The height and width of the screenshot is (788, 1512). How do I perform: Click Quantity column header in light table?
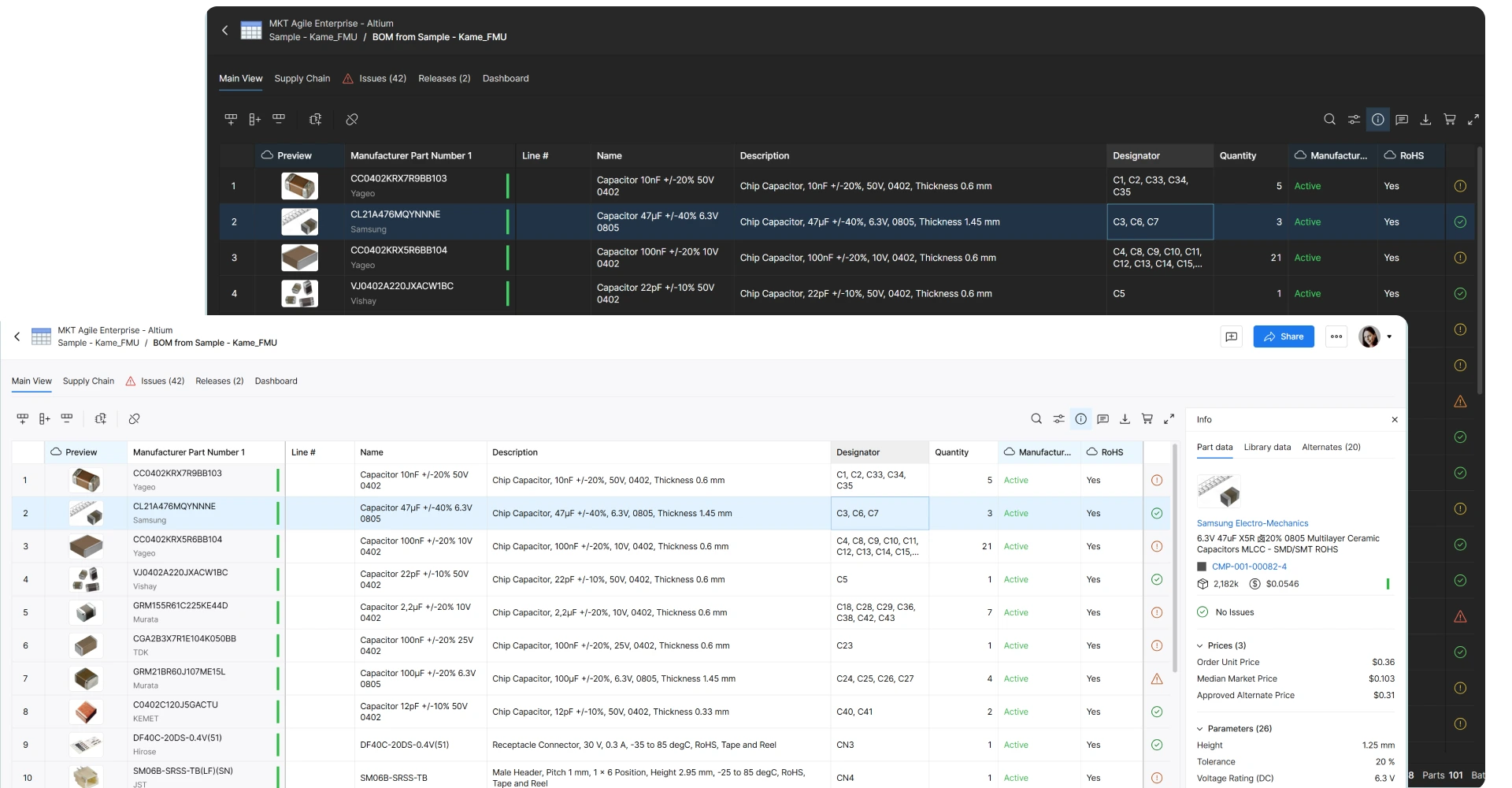(963, 452)
